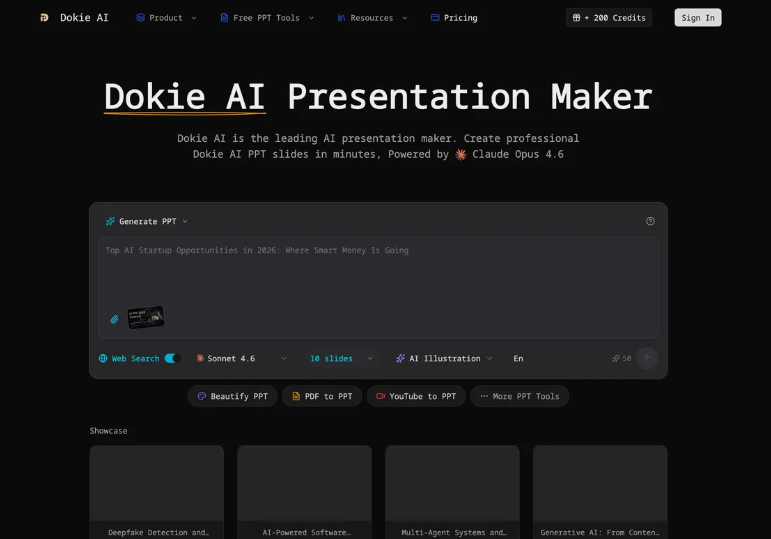Click the help question mark icon
Screen dimensions: 771x539
pyautogui.click(x=650, y=221)
